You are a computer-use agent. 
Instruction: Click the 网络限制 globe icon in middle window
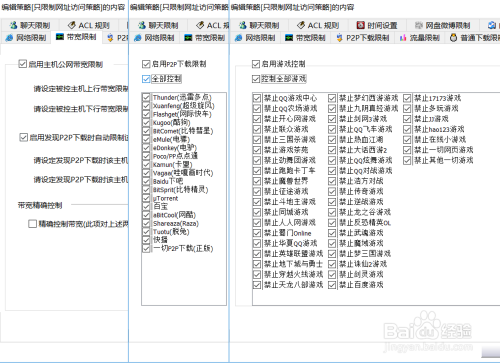coord(138,38)
